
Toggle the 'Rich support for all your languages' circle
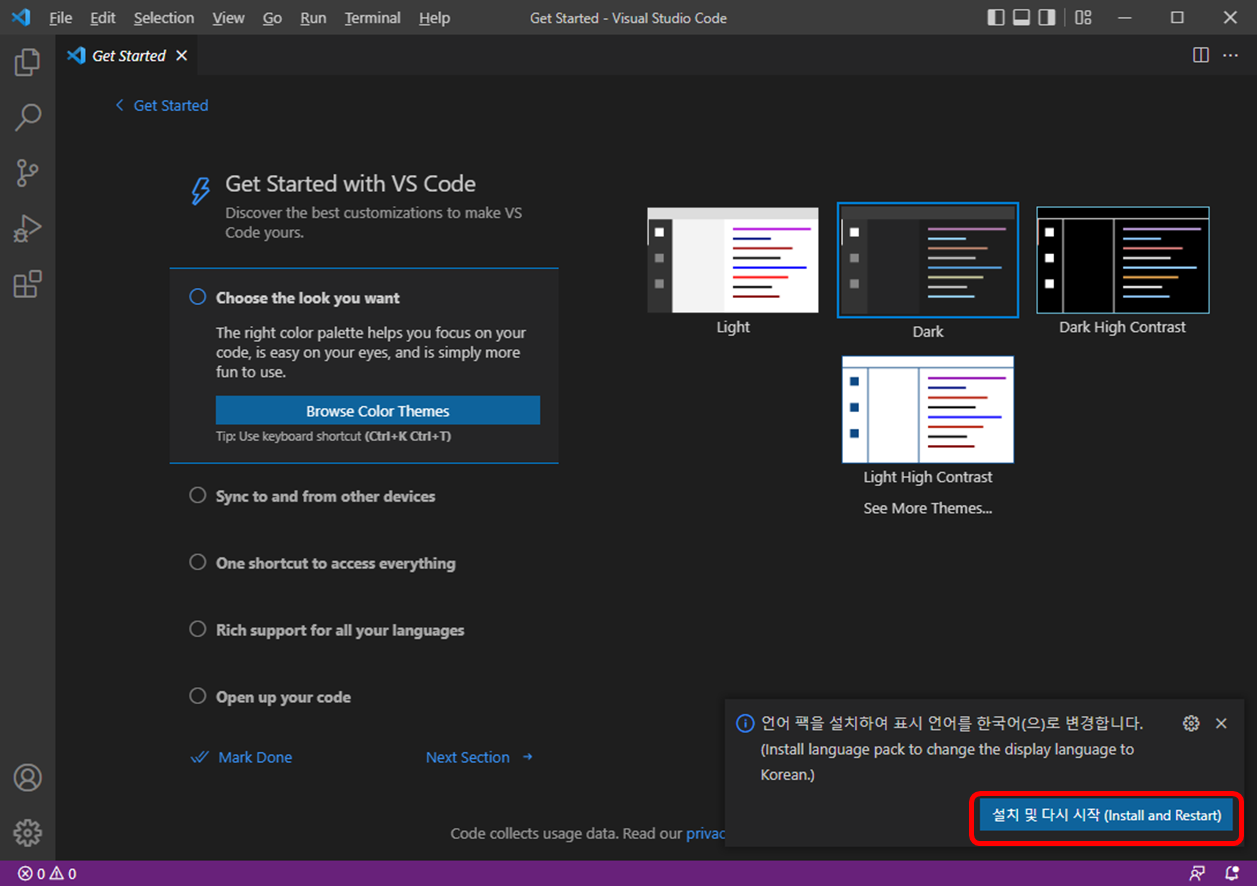[x=197, y=629]
